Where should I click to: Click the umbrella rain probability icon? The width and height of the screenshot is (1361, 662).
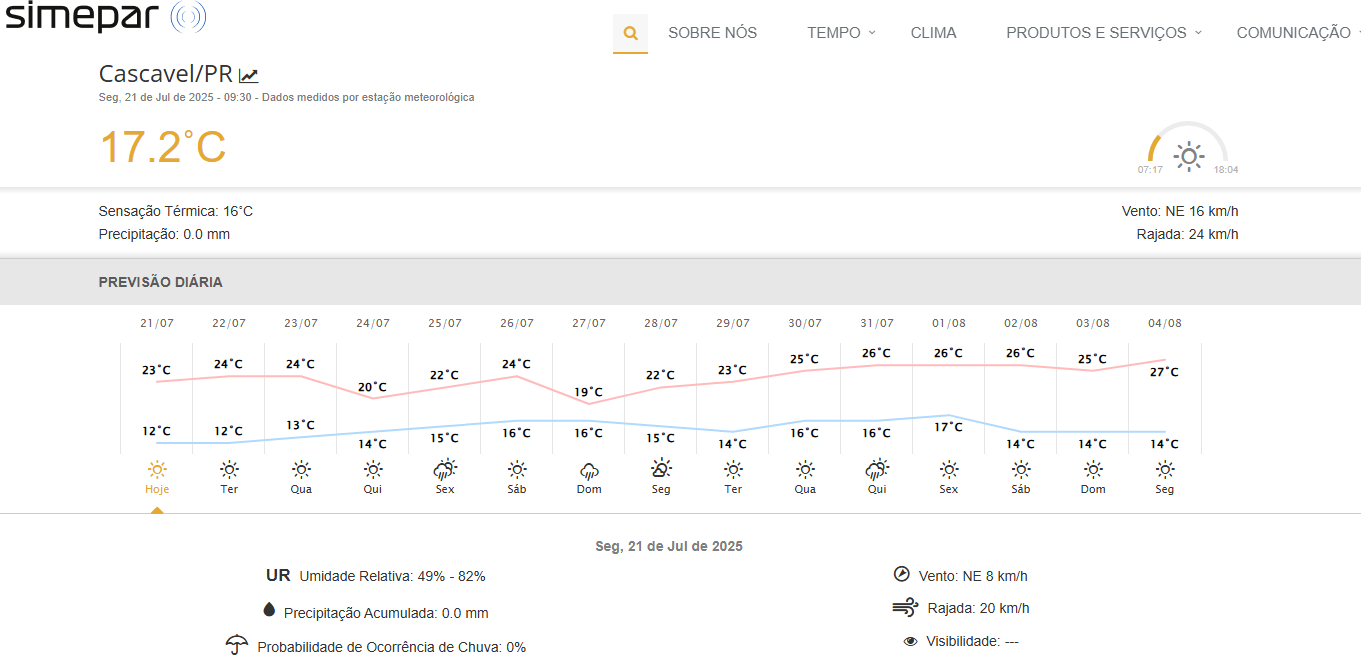coord(237,645)
